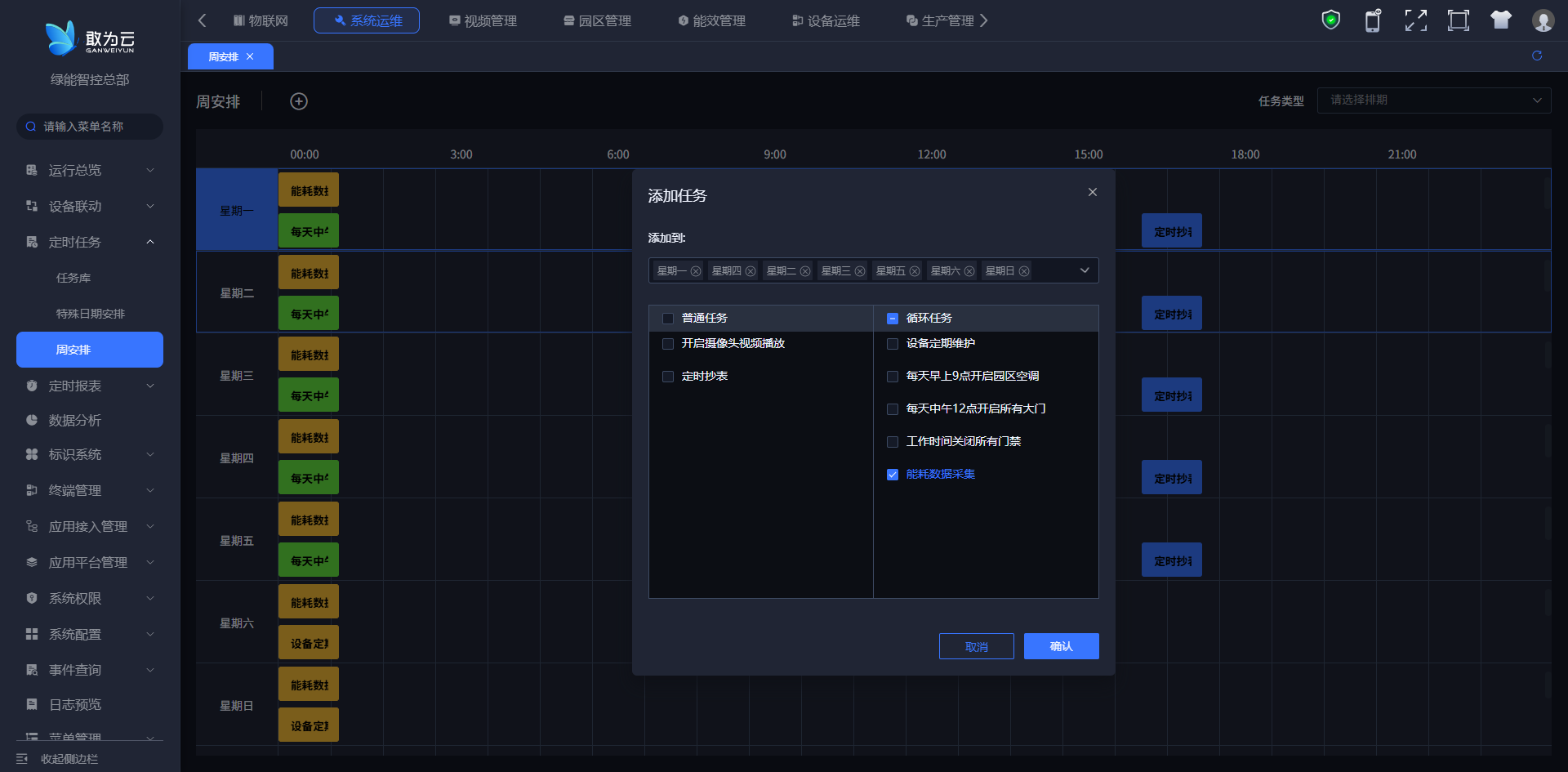Click the add task plus icon
The width and height of the screenshot is (1568, 772).
coord(299,101)
